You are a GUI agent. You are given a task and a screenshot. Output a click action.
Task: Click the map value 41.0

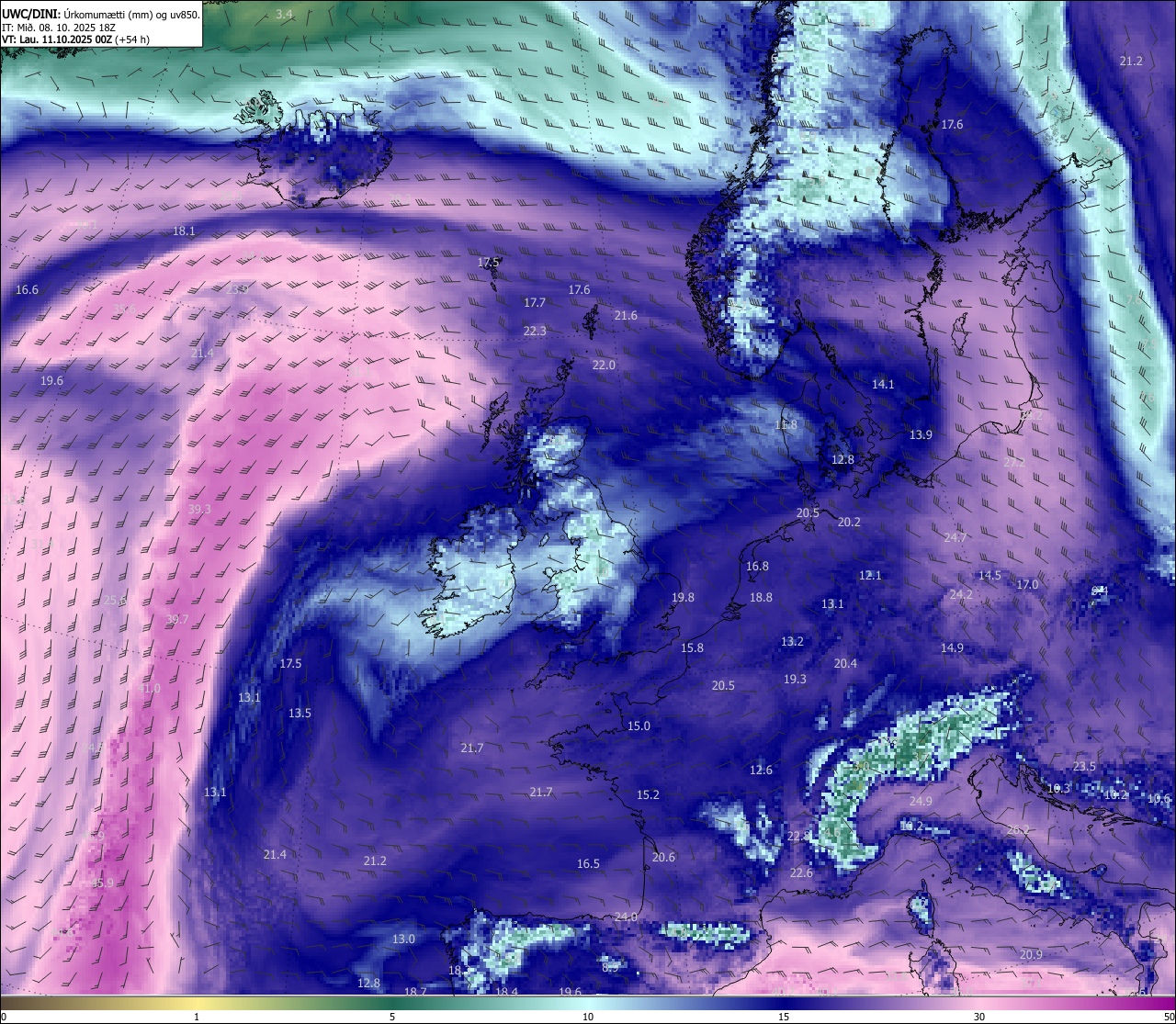point(148,689)
